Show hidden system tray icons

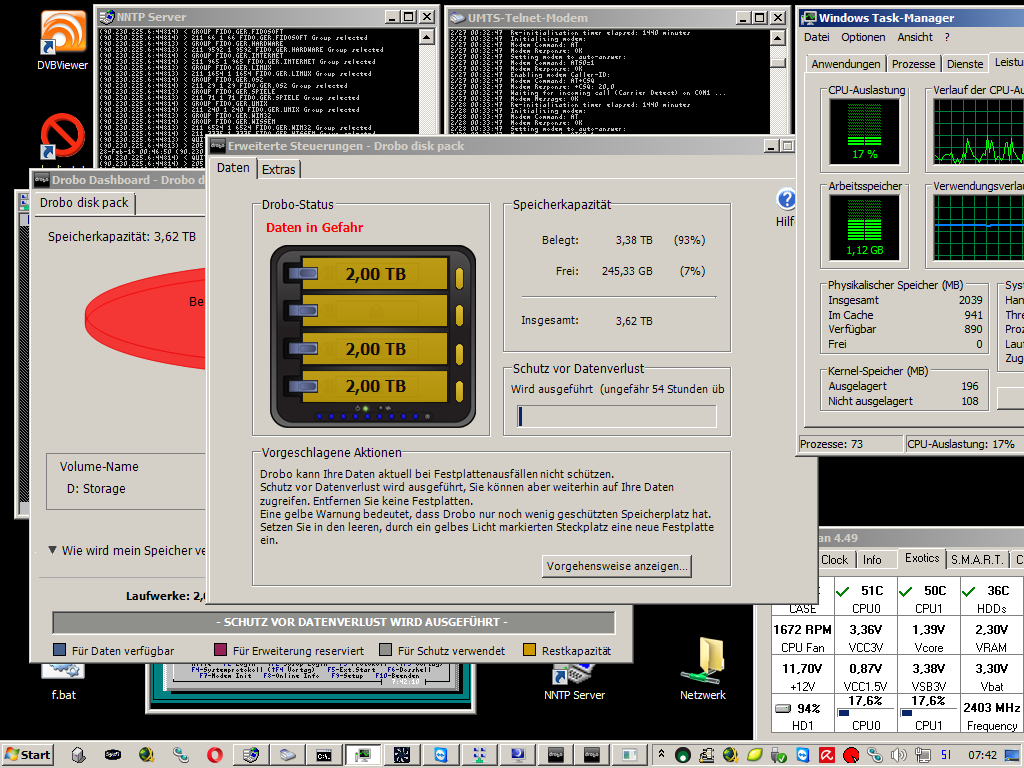click(660, 754)
